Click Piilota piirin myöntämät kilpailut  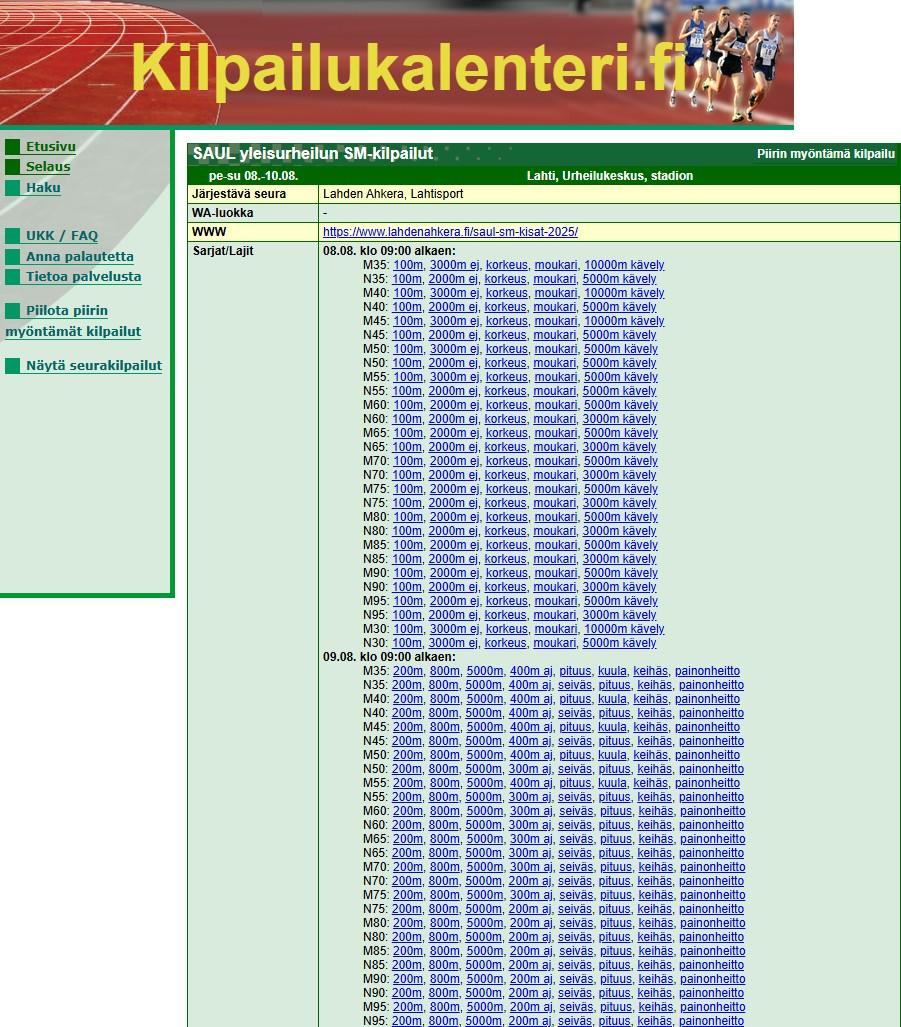(73, 321)
